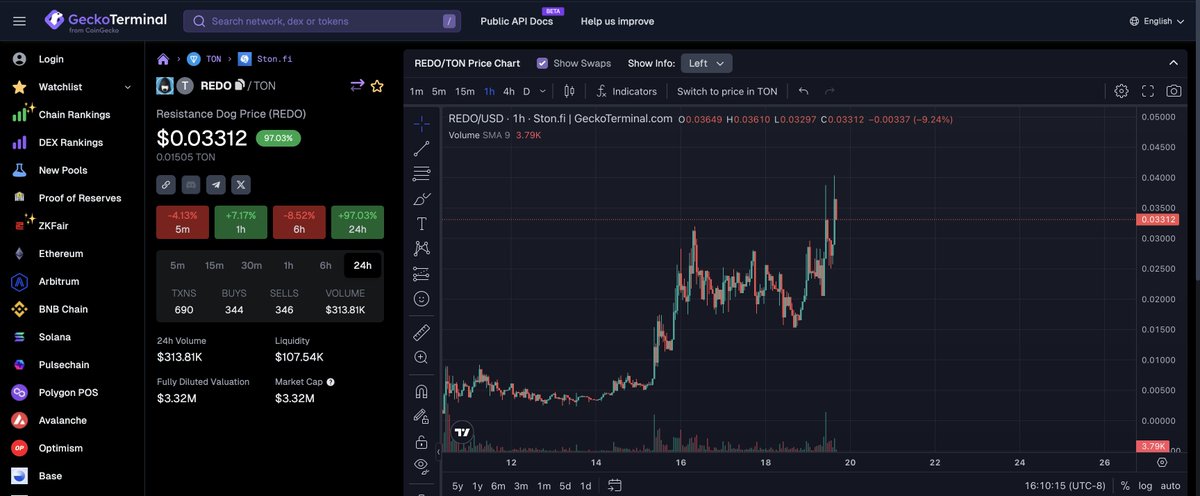The width and height of the screenshot is (1200, 496).
Task: Open price scale settings gear at chart corner
Action: click(x=1161, y=462)
